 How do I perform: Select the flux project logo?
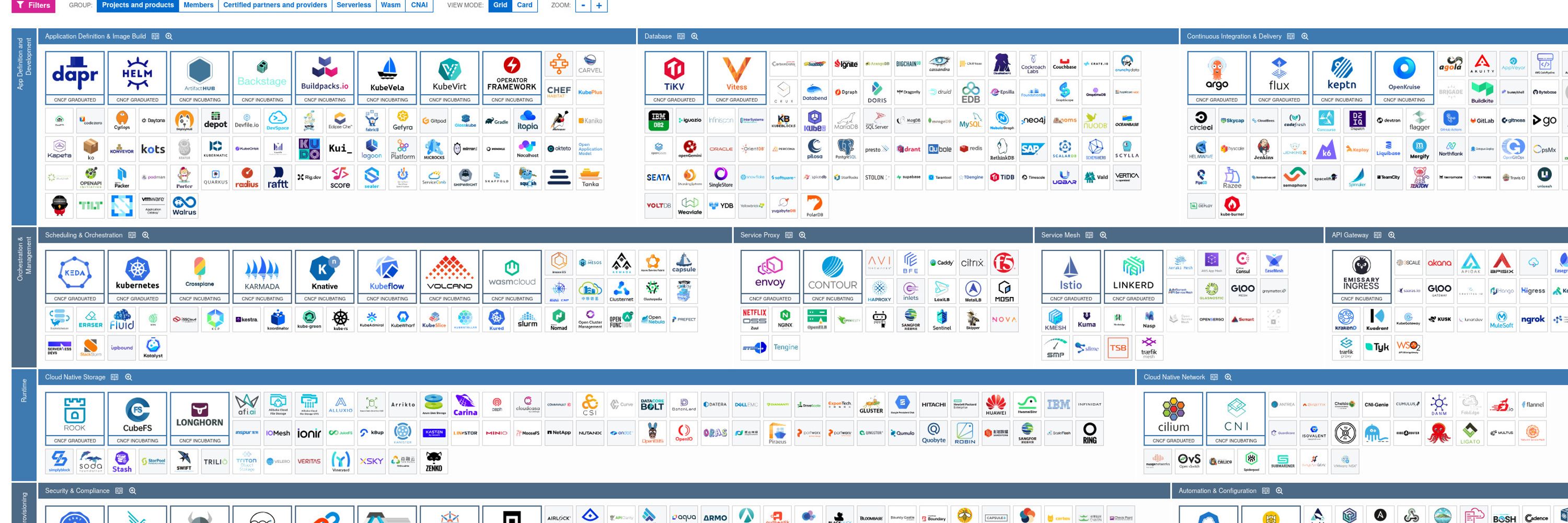[1279, 78]
